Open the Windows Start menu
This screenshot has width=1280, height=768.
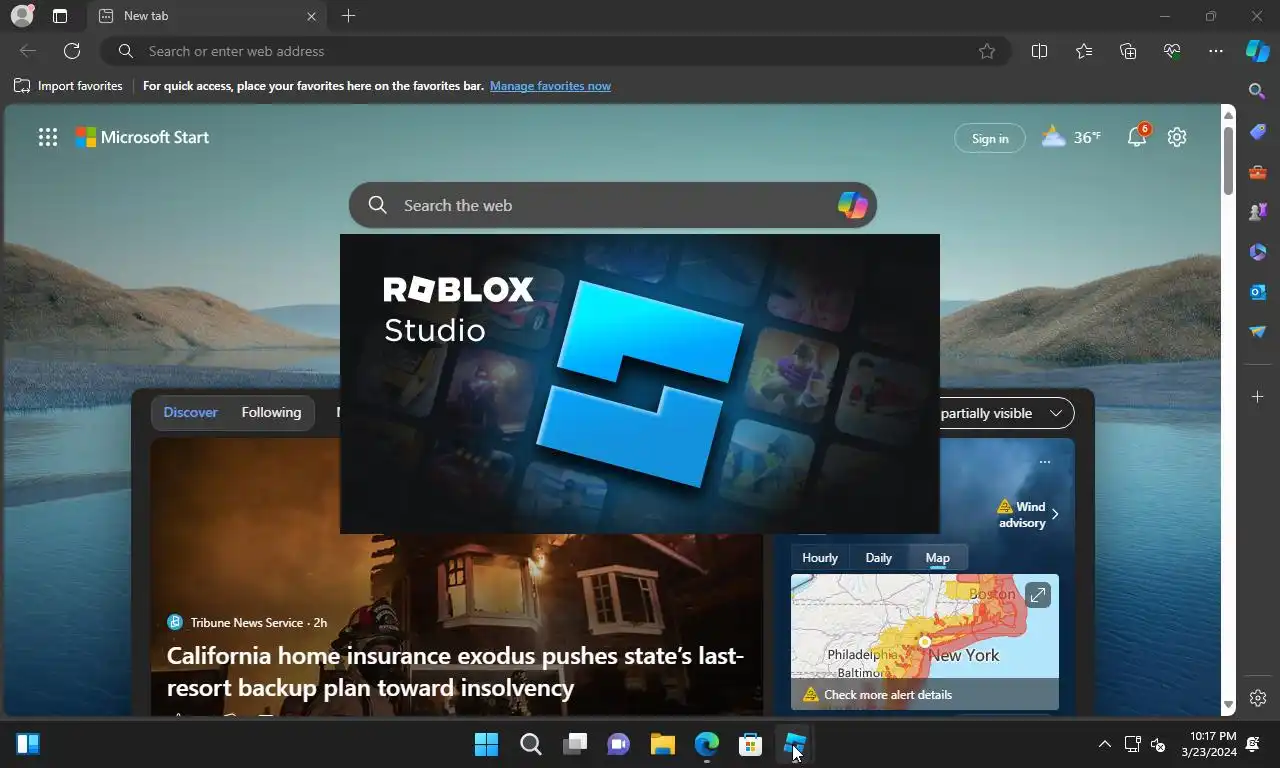coord(486,744)
